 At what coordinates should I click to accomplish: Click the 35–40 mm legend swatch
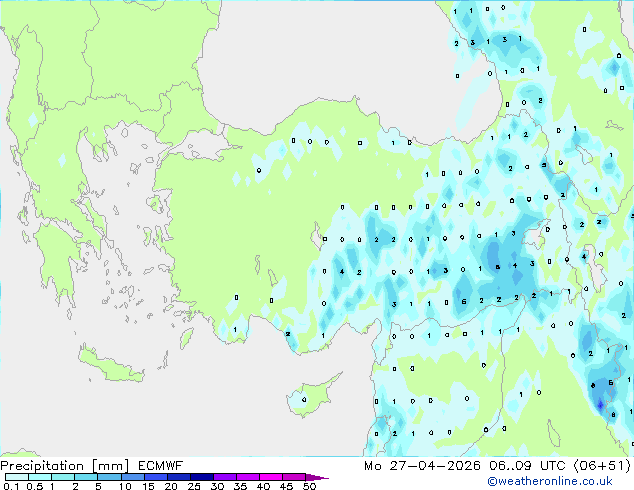(x=247, y=477)
